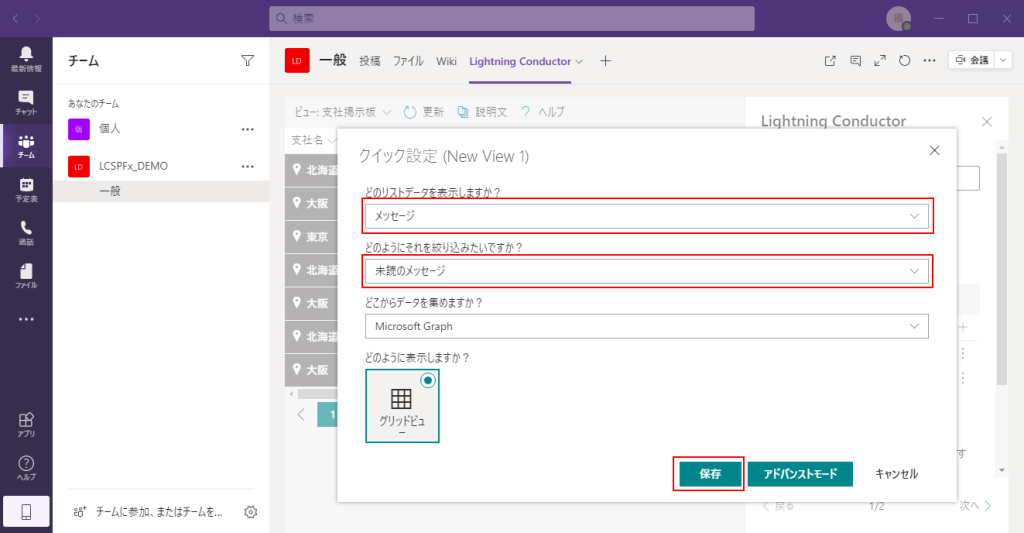This screenshot has width=1024, height=533.
Task: Click the アドバンスト モード button
Action: (800, 474)
